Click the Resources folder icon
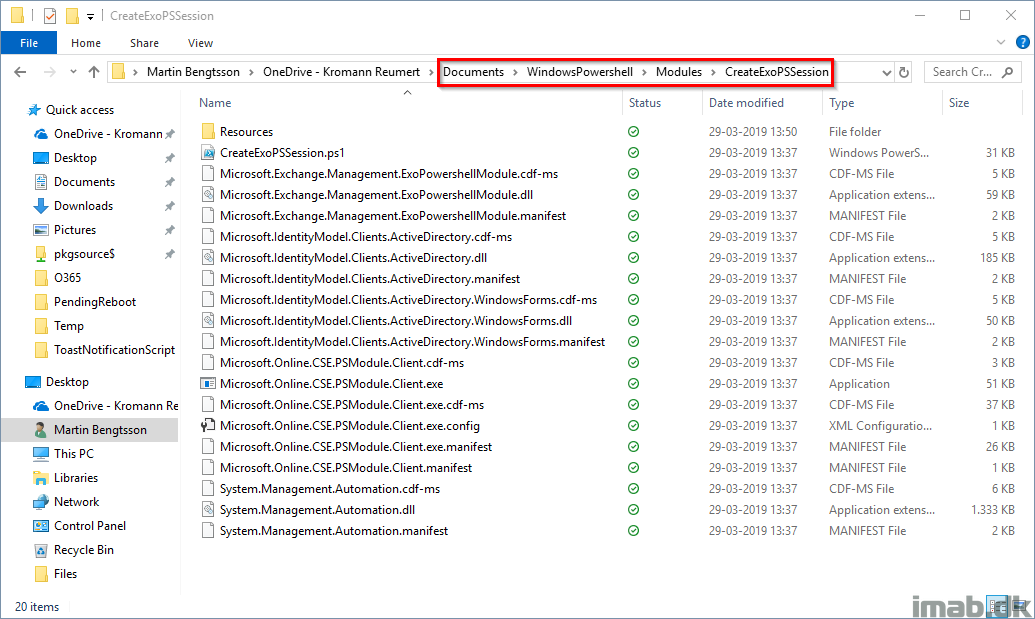 click(208, 131)
